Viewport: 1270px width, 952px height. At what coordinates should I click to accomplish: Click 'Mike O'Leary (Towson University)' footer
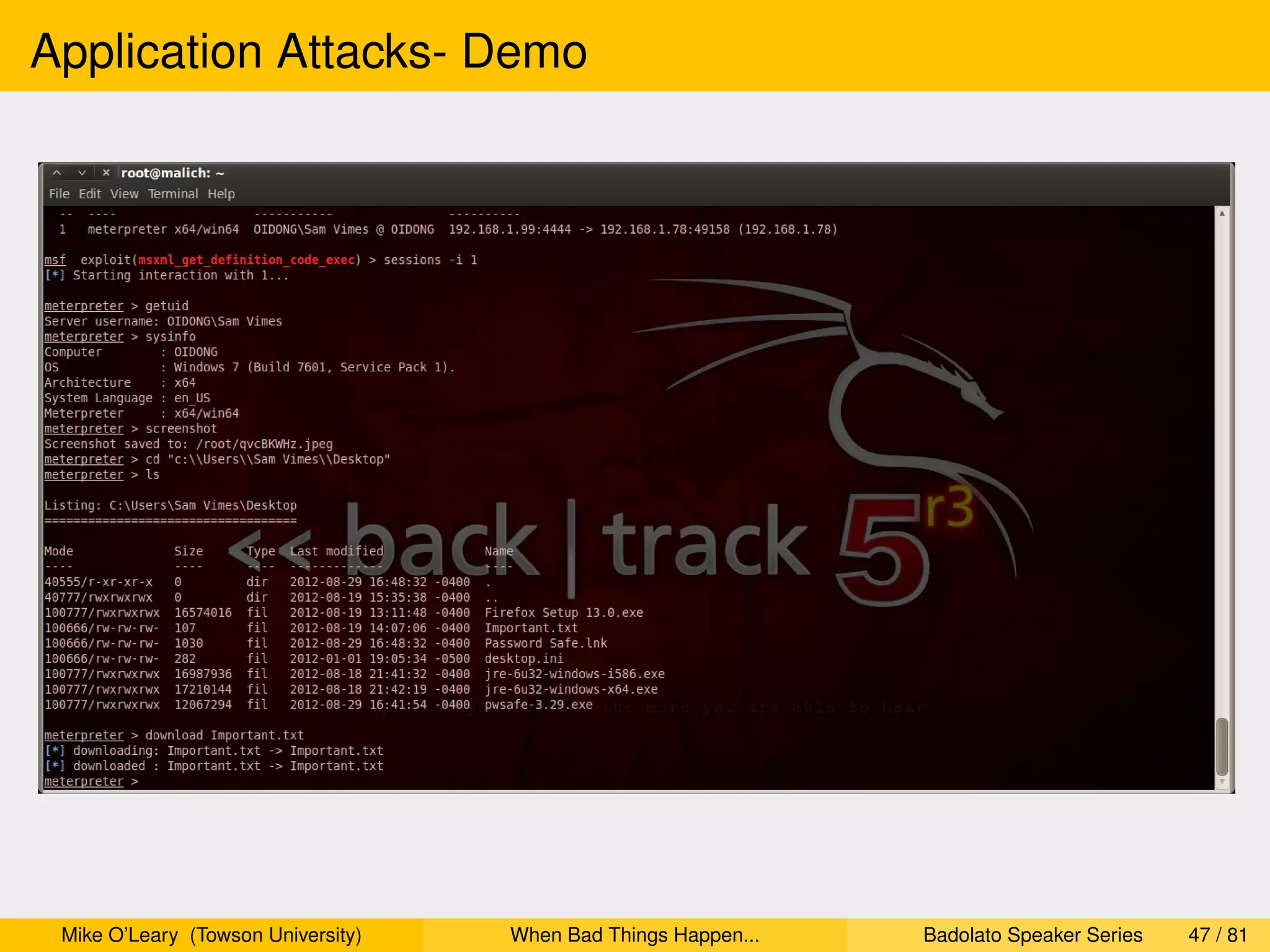tap(211, 935)
